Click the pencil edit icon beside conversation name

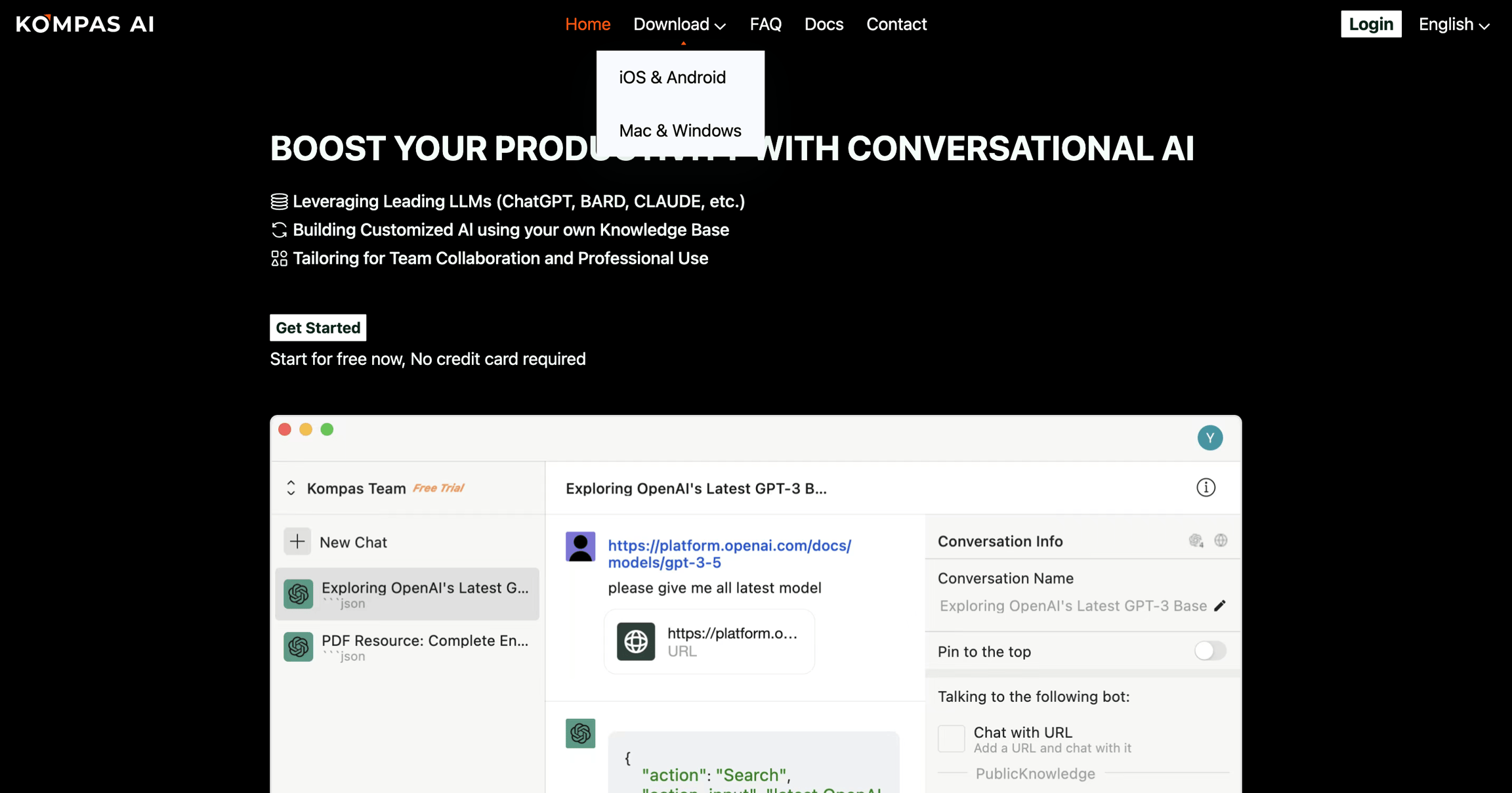coord(1219,606)
